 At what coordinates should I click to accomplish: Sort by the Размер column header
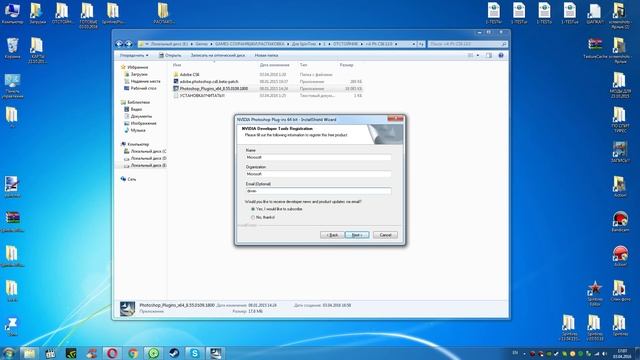point(347,65)
